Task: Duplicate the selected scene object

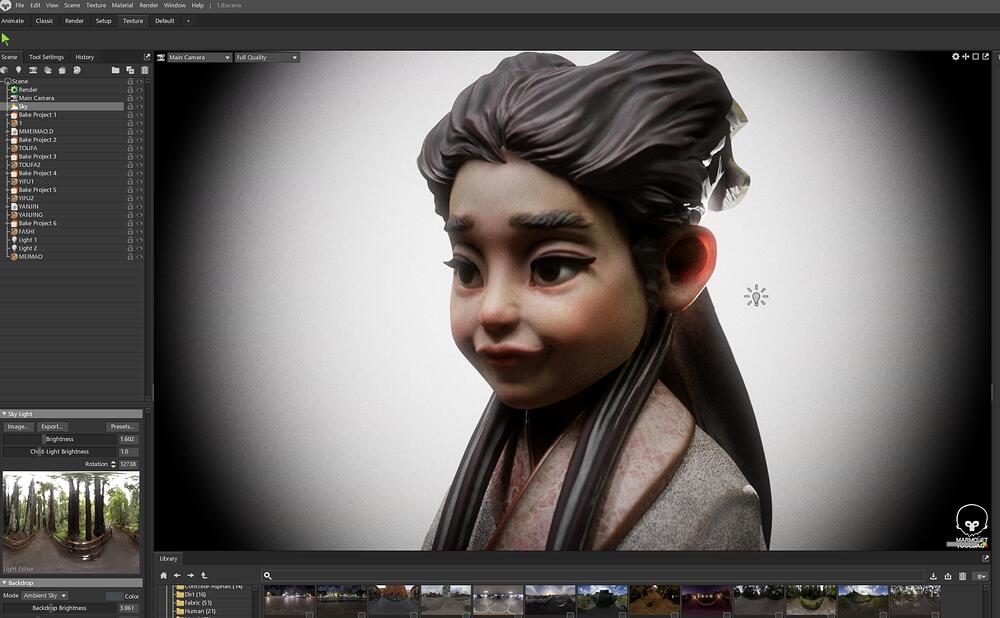Action: pyautogui.click(x=130, y=70)
